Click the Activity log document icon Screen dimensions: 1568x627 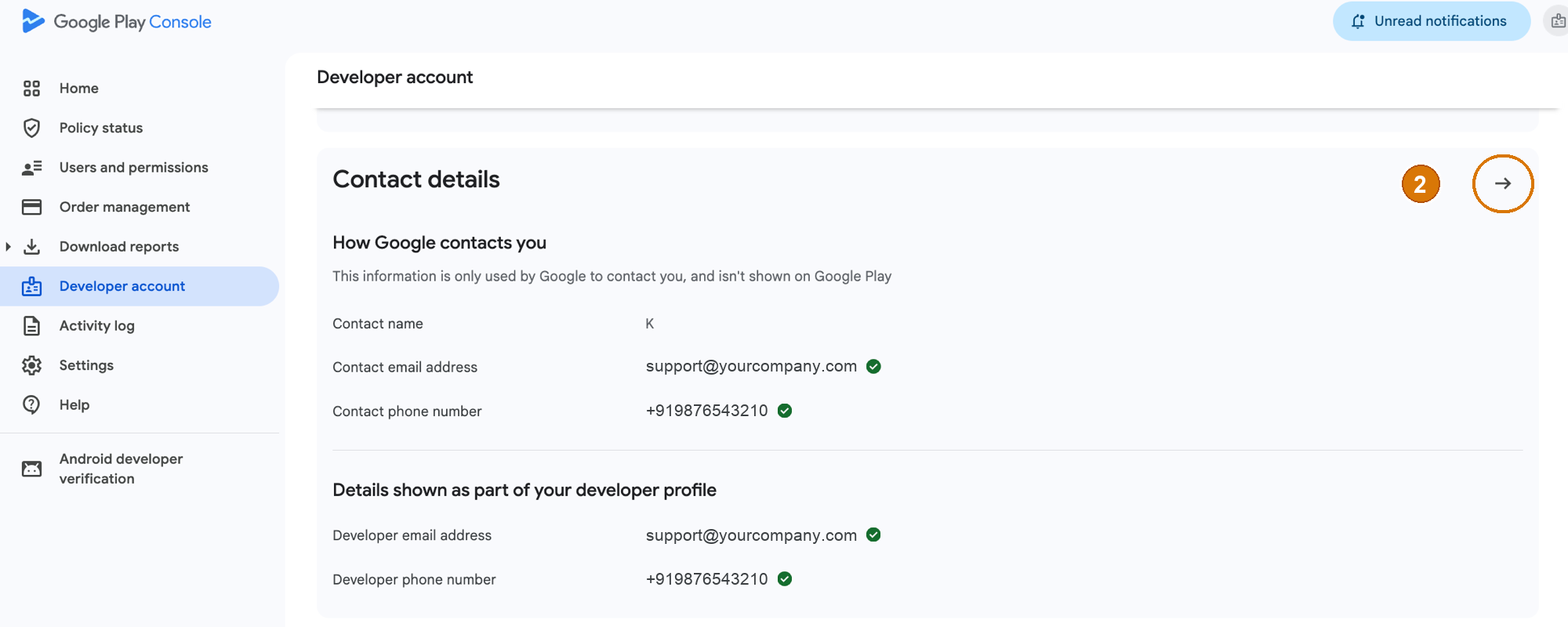(x=31, y=326)
